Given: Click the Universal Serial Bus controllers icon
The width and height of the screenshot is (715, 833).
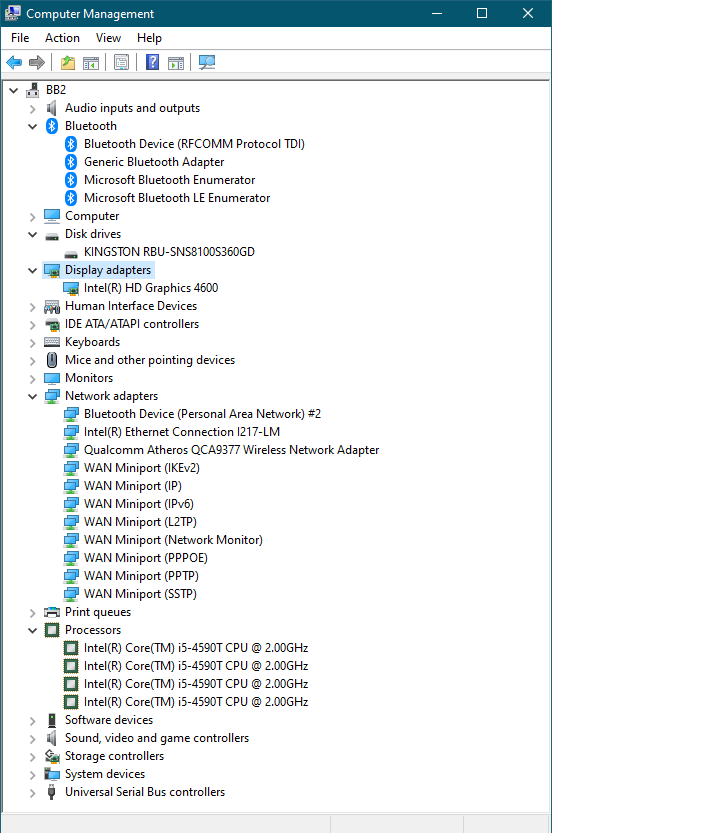Looking at the screenshot, I should (x=52, y=792).
